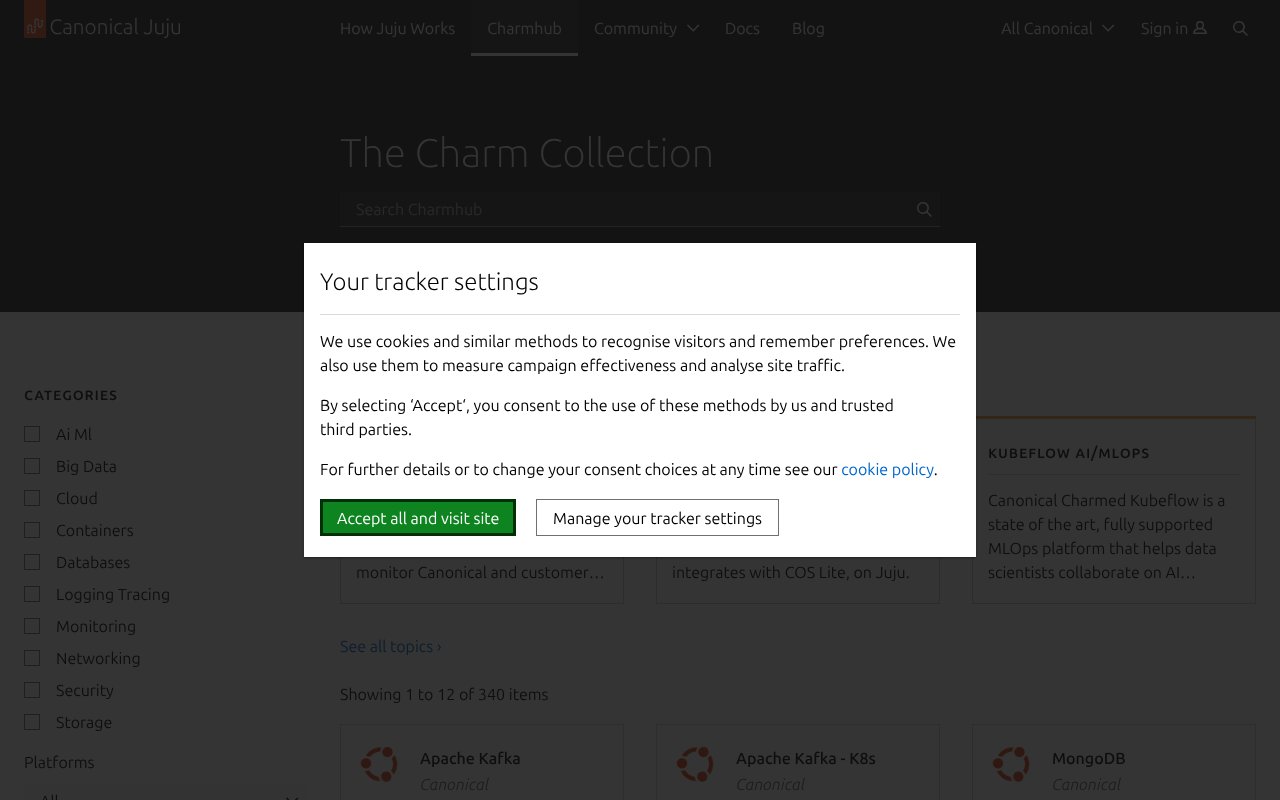Viewport: 1280px width, 800px height.
Task: Click the Apache Kafka - K8s charm icon
Action: point(695,764)
